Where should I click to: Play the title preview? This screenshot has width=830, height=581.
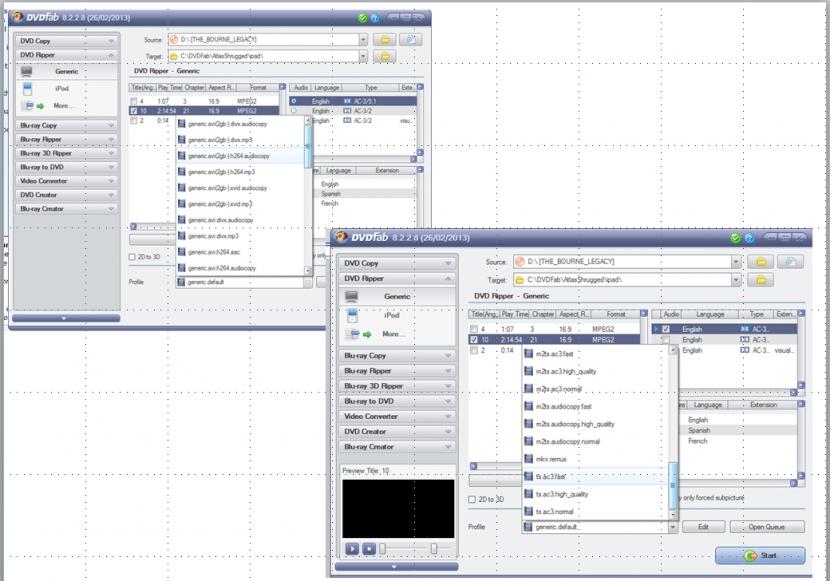pos(352,549)
